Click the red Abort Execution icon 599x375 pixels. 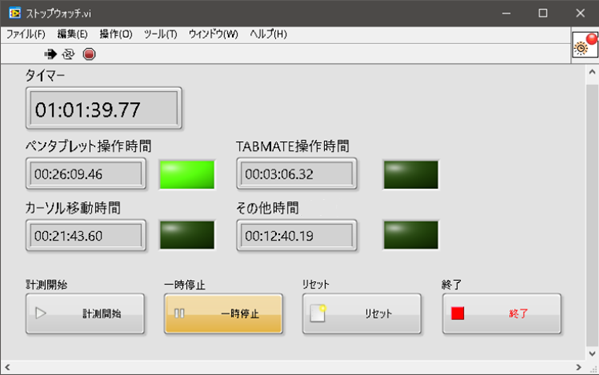pos(89,54)
